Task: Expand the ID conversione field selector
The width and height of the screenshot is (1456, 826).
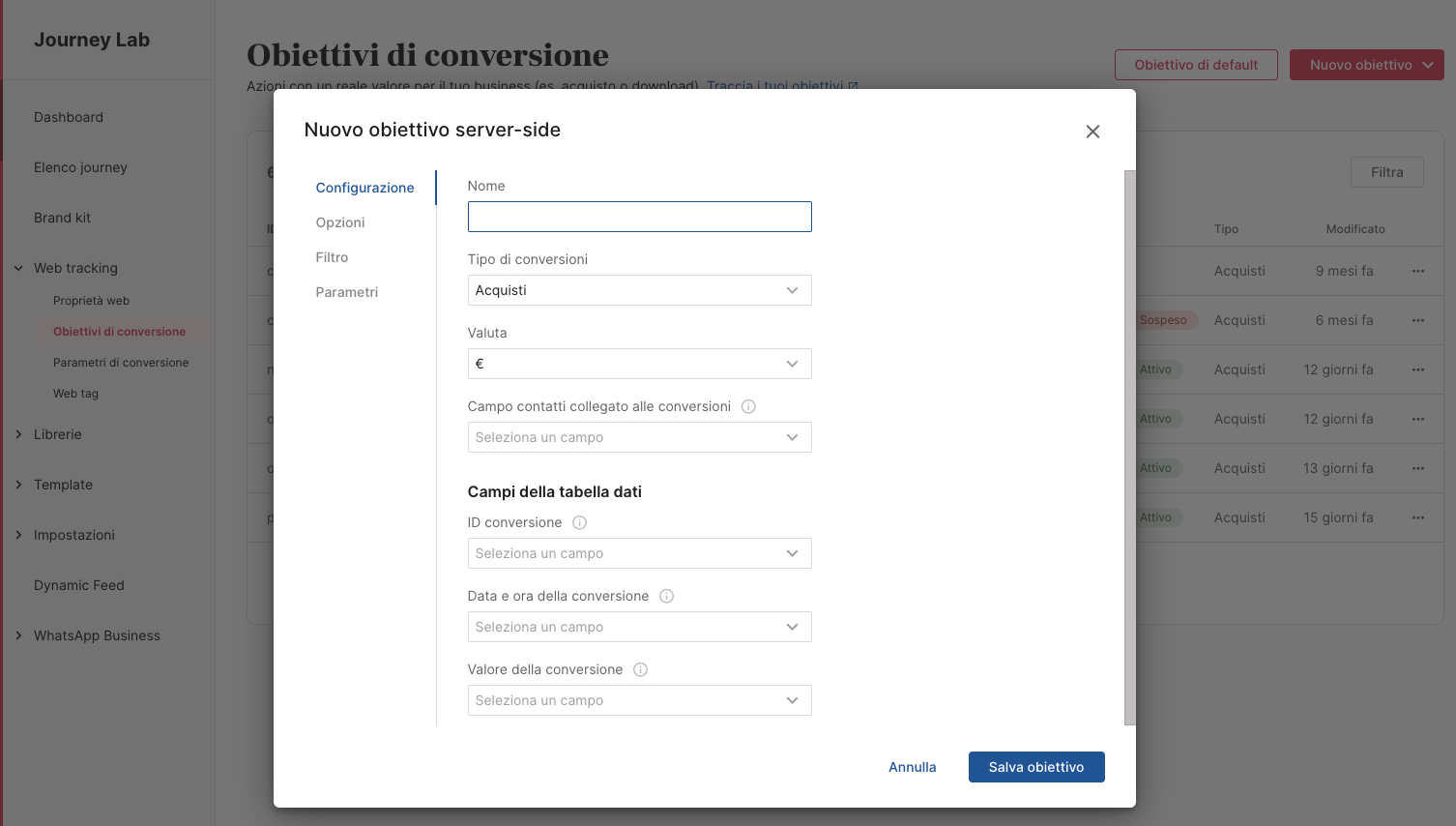Action: coord(639,553)
